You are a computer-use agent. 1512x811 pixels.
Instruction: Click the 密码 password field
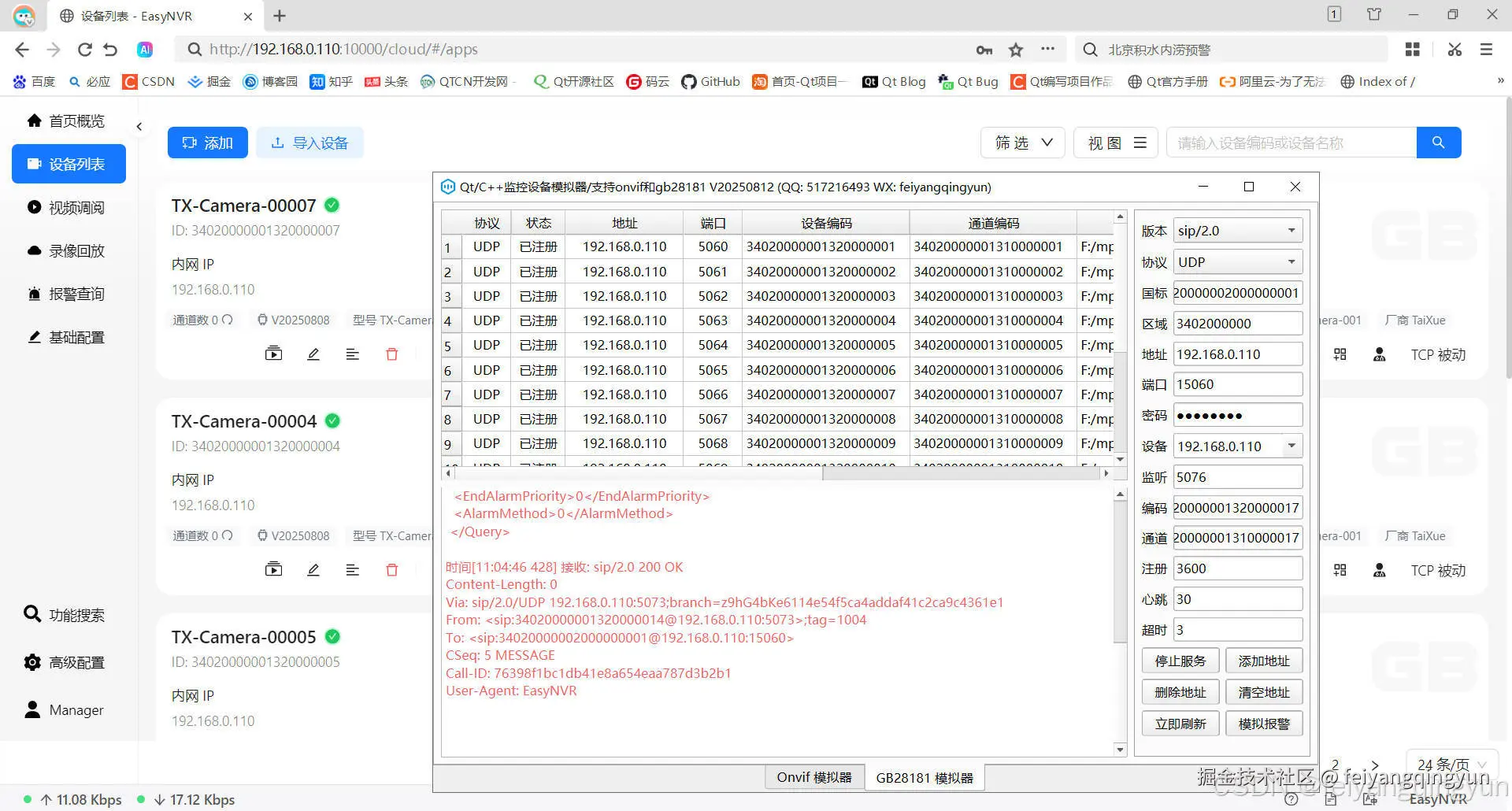click(x=1237, y=415)
